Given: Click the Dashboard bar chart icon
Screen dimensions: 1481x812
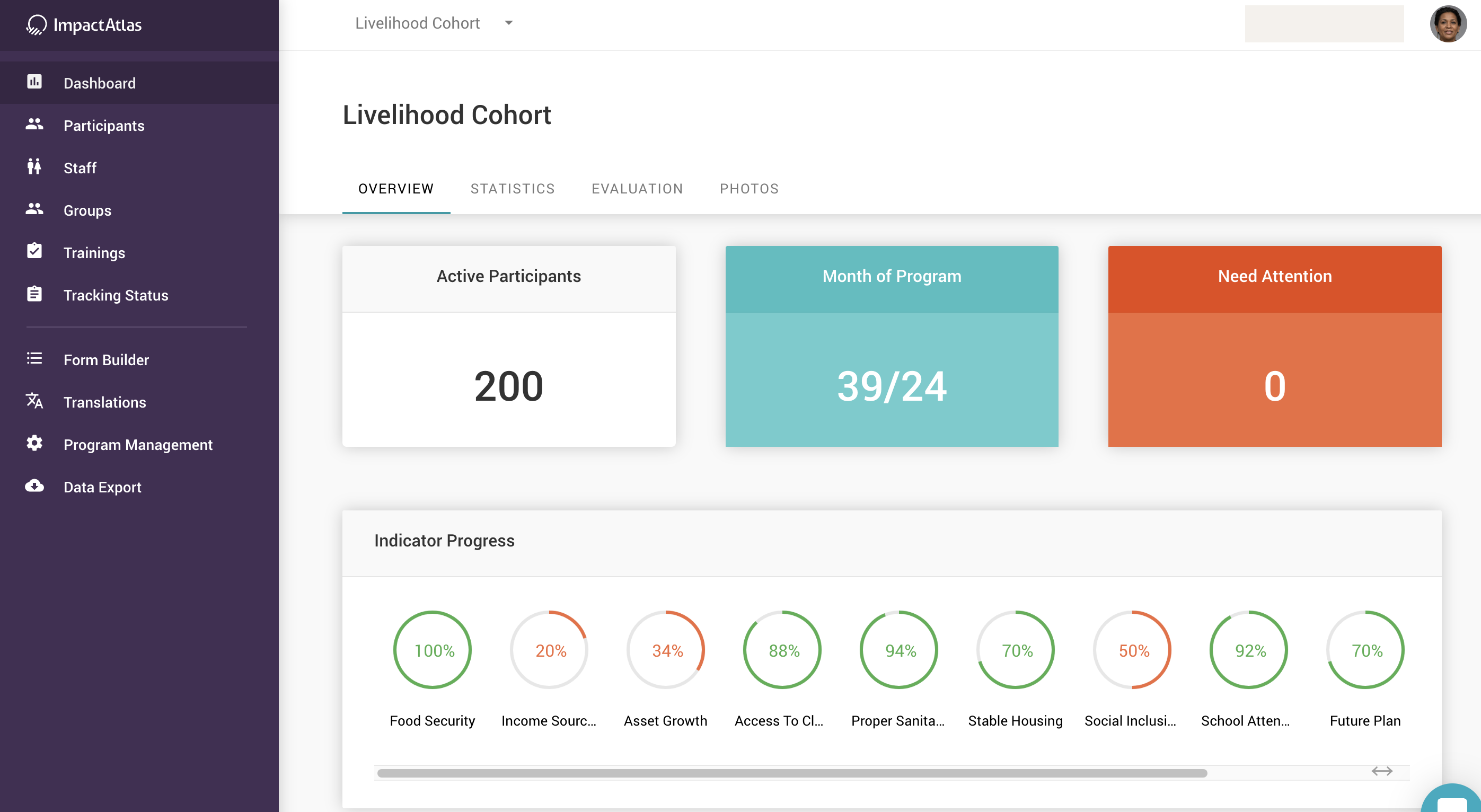Looking at the screenshot, I should pyautogui.click(x=34, y=82).
